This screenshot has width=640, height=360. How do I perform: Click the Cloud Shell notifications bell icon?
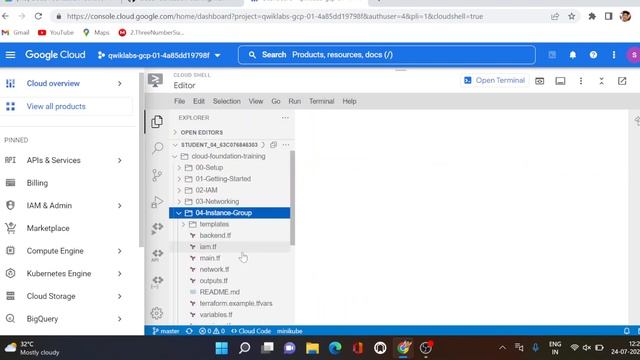(x=573, y=55)
